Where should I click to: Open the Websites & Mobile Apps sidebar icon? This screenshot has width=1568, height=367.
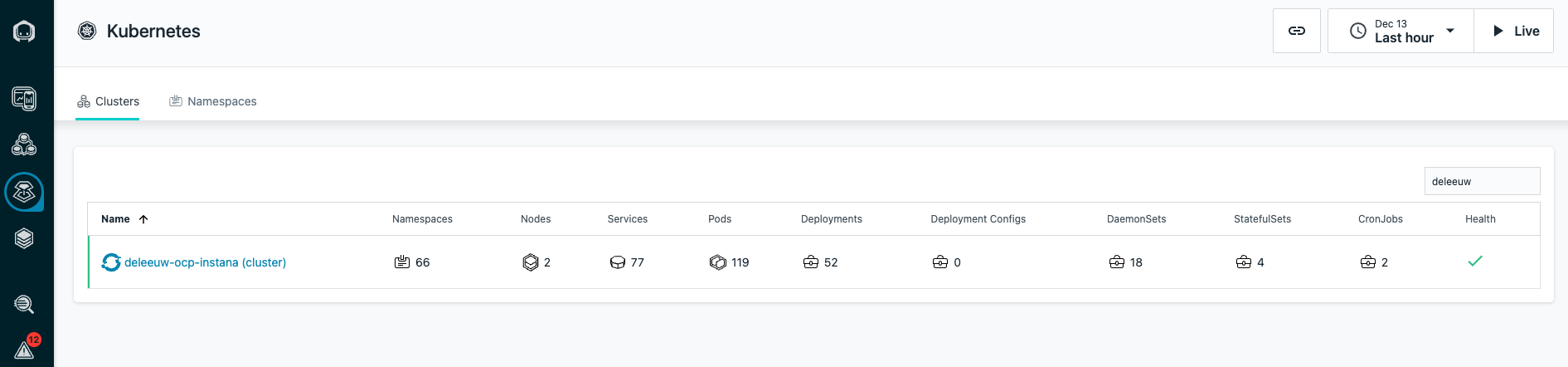[24, 99]
